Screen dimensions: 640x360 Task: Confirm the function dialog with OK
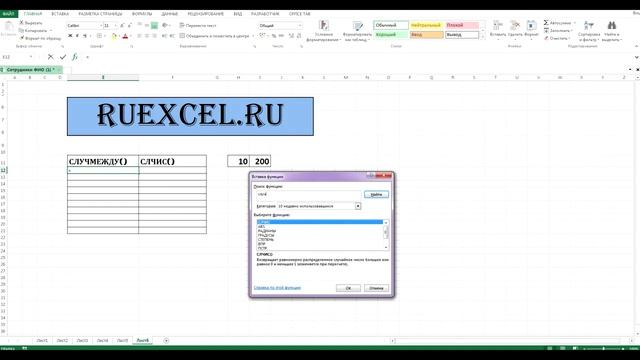[x=348, y=288]
